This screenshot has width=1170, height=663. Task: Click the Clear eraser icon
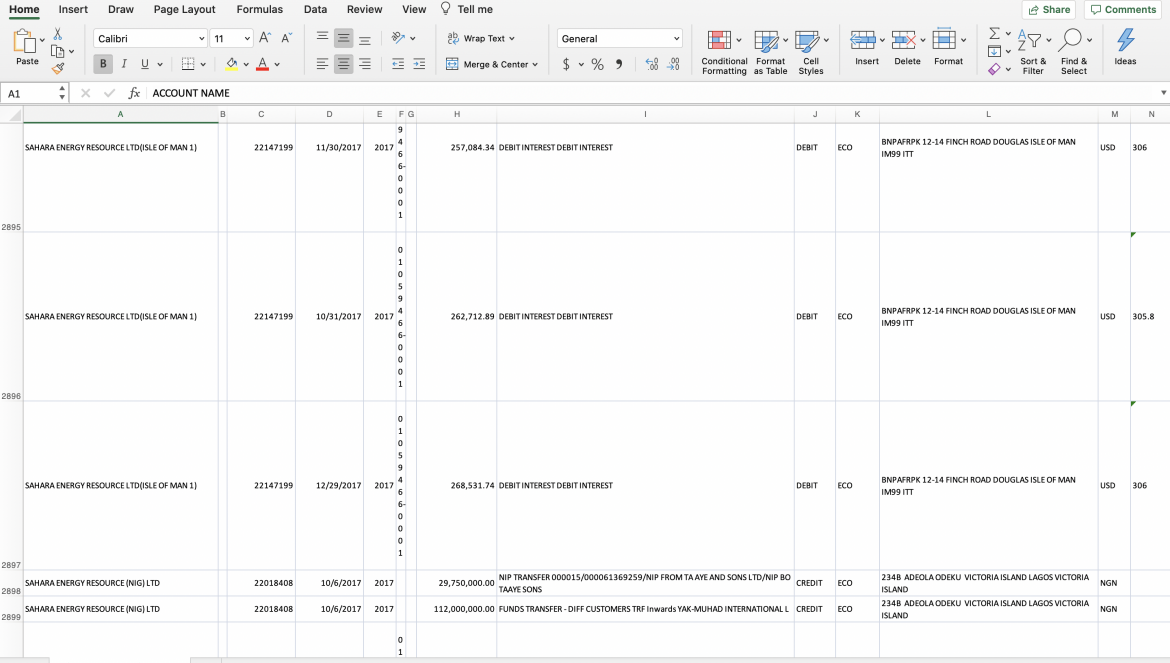pyautogui.click(x=994, y=69)
